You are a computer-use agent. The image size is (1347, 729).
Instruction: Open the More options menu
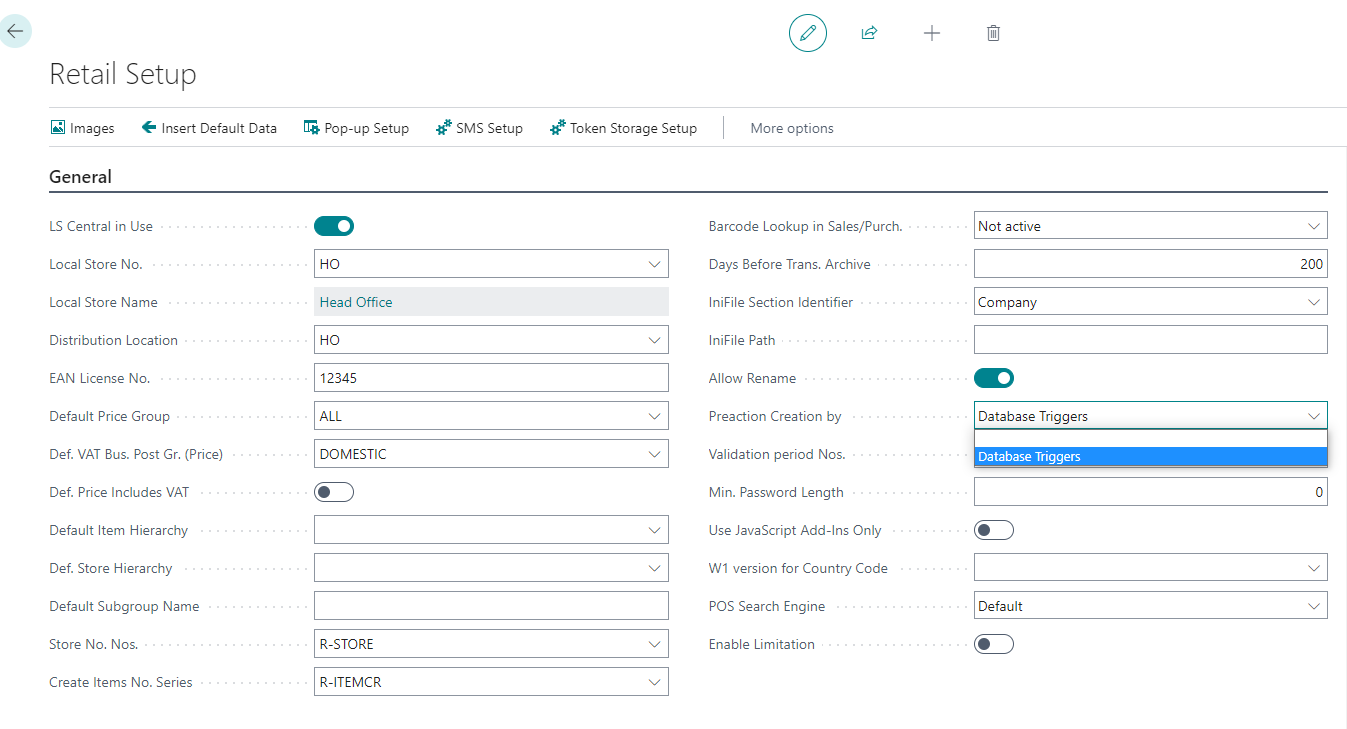coord(791,128)
